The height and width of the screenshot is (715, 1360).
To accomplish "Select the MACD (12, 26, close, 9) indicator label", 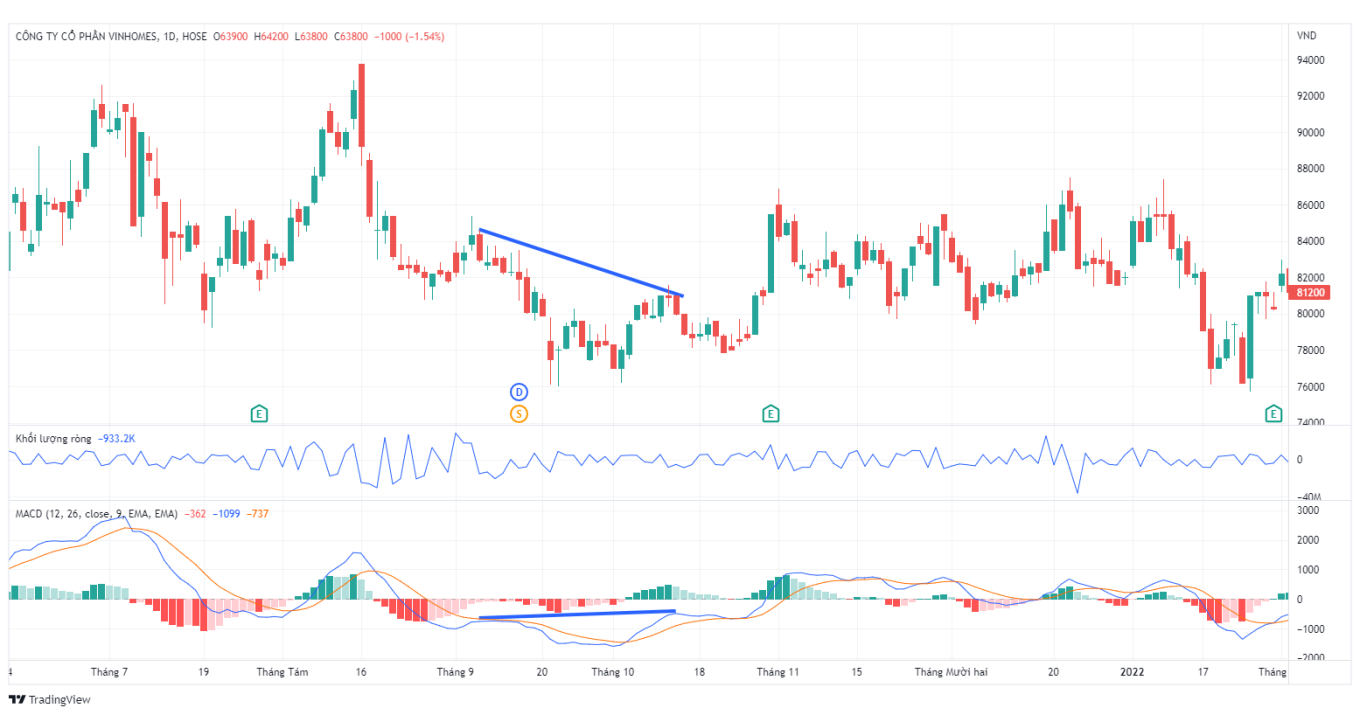I will pyautogui.click(x=96, y=513).
